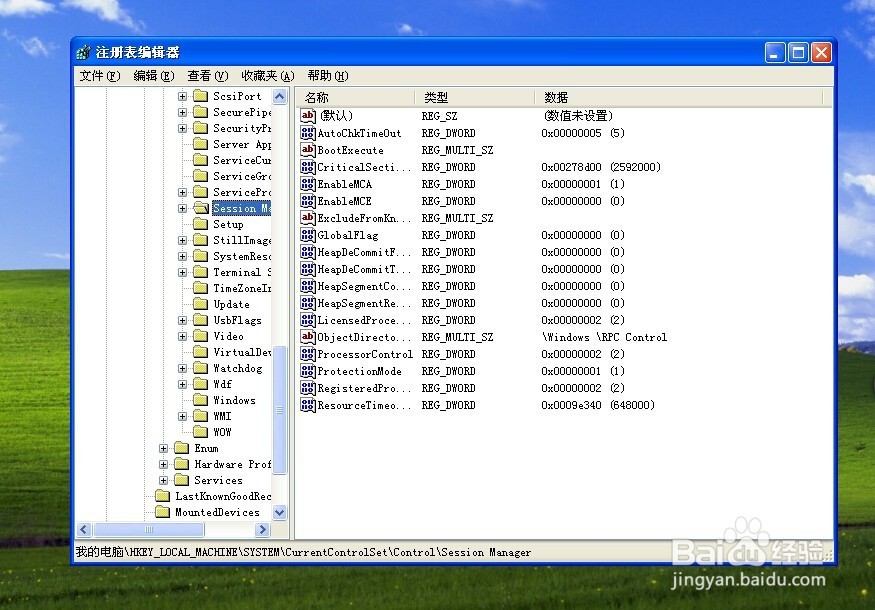Open the 帮助(H) help menu
The width and height of the screenshot is (875, 610).
pyautogui.click(x=327, y=76)
